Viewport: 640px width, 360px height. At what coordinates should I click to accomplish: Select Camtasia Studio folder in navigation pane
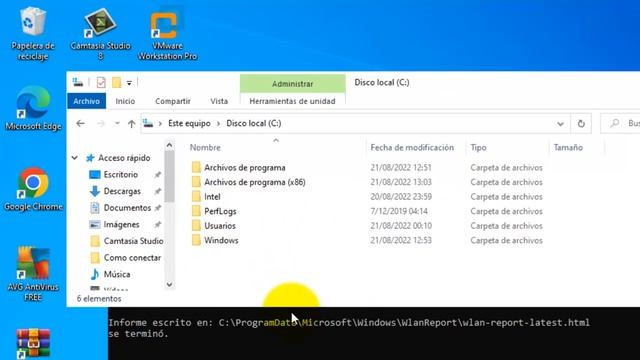tap(133, 241)
